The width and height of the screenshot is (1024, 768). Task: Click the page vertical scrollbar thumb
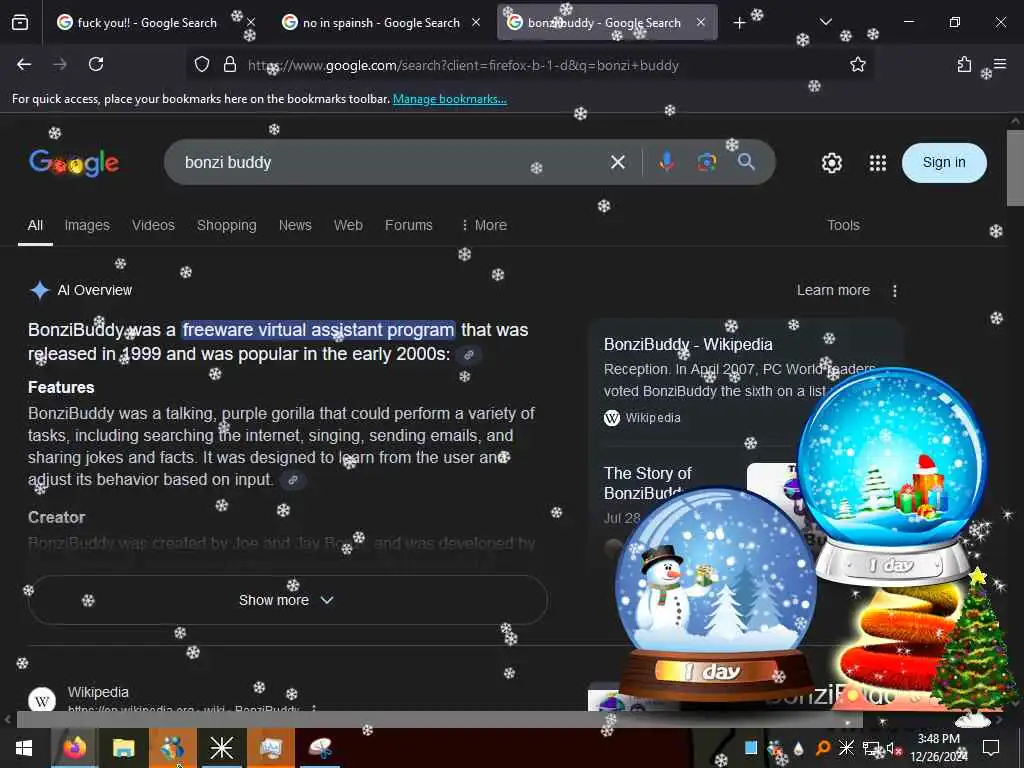click(1016, 168)
